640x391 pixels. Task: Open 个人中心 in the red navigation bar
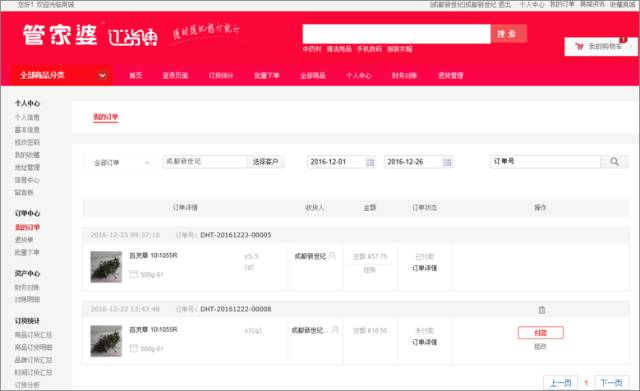tap(358, 76)
